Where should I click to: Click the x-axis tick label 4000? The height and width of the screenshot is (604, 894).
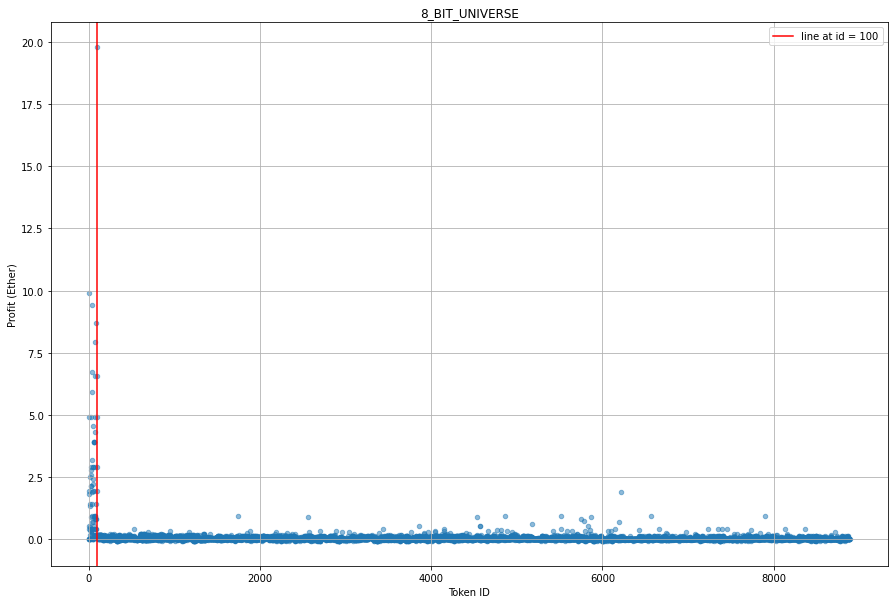pyautogui.click(x=431, y=578)
